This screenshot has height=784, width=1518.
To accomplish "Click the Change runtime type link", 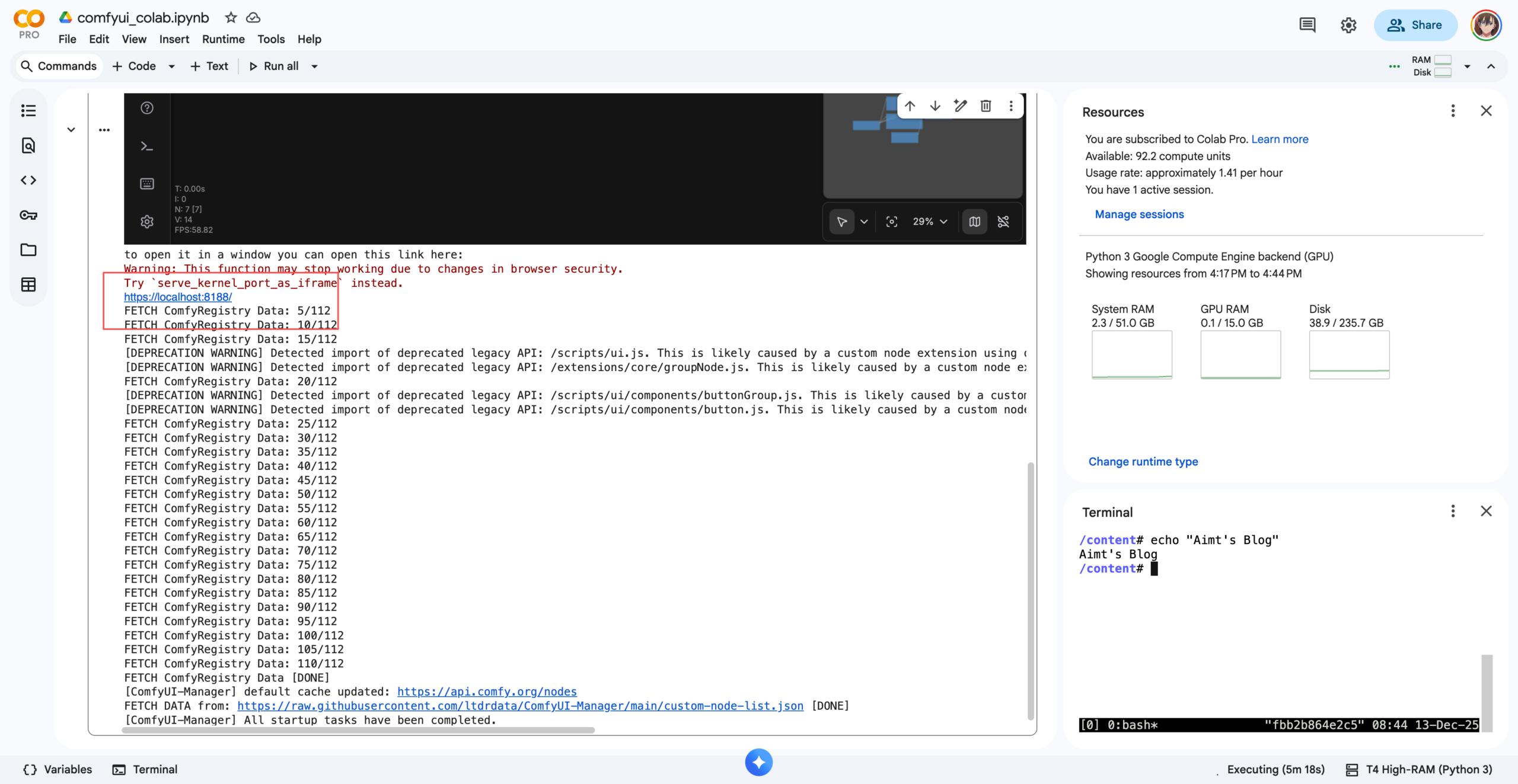I will pyautogui.click(x=1143, y=462).
